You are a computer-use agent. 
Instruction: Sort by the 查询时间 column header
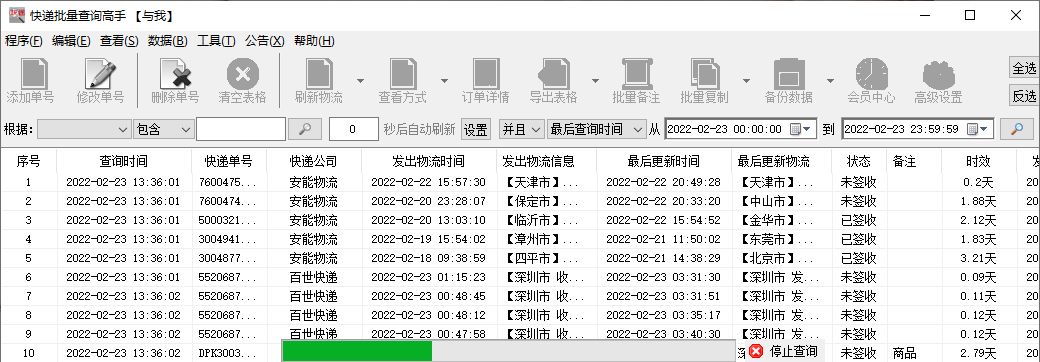(124, 161)
